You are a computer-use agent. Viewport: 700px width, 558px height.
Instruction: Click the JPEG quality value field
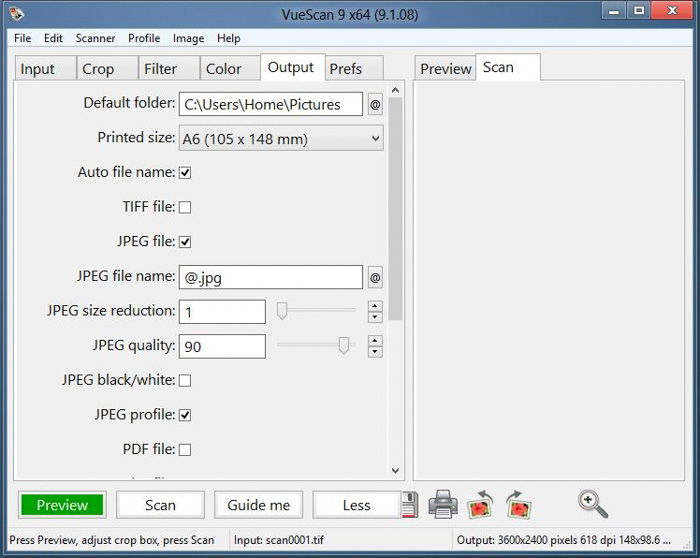pos(222,346)
